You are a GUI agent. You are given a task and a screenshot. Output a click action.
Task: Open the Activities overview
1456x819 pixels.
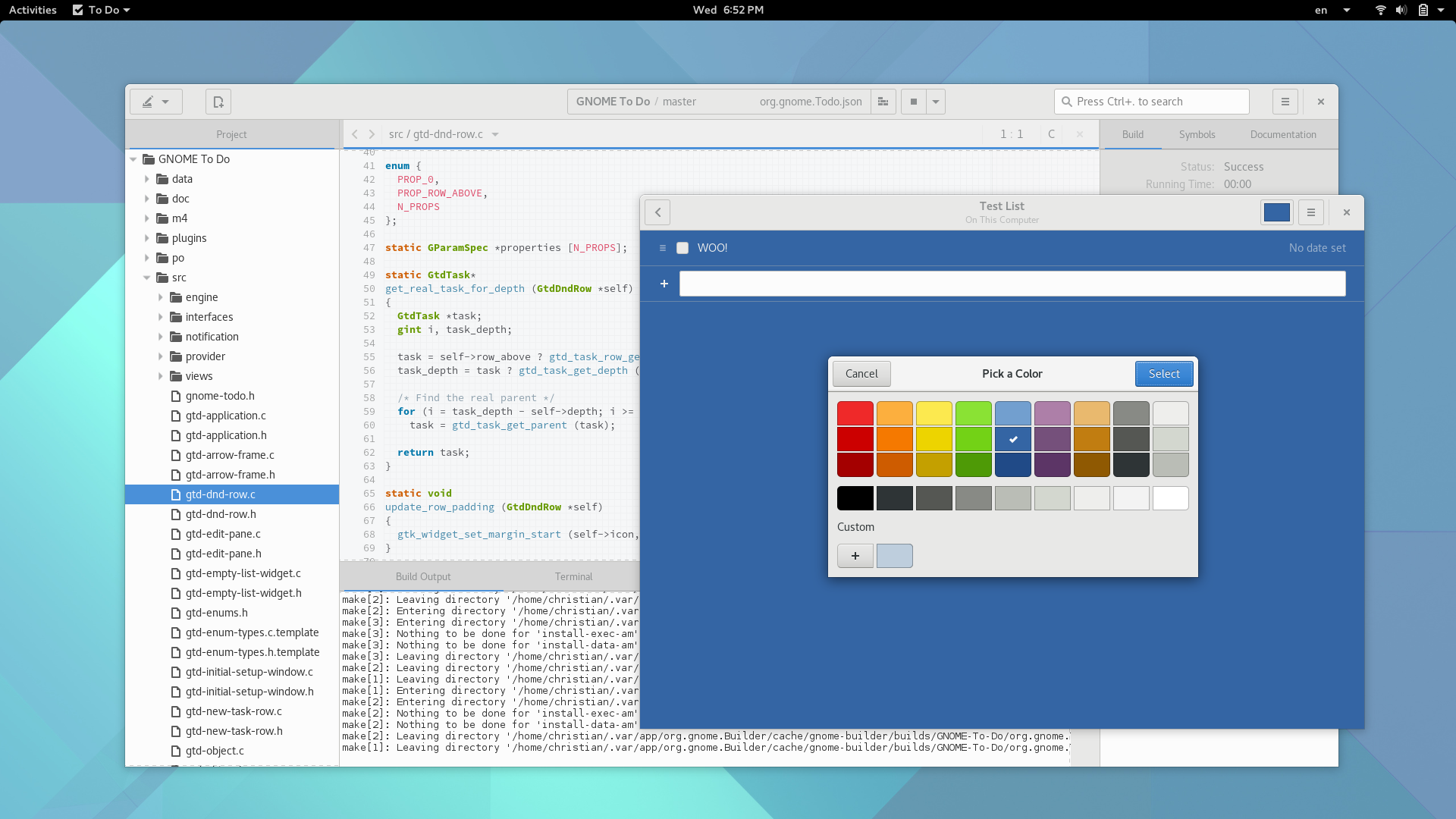33,10
